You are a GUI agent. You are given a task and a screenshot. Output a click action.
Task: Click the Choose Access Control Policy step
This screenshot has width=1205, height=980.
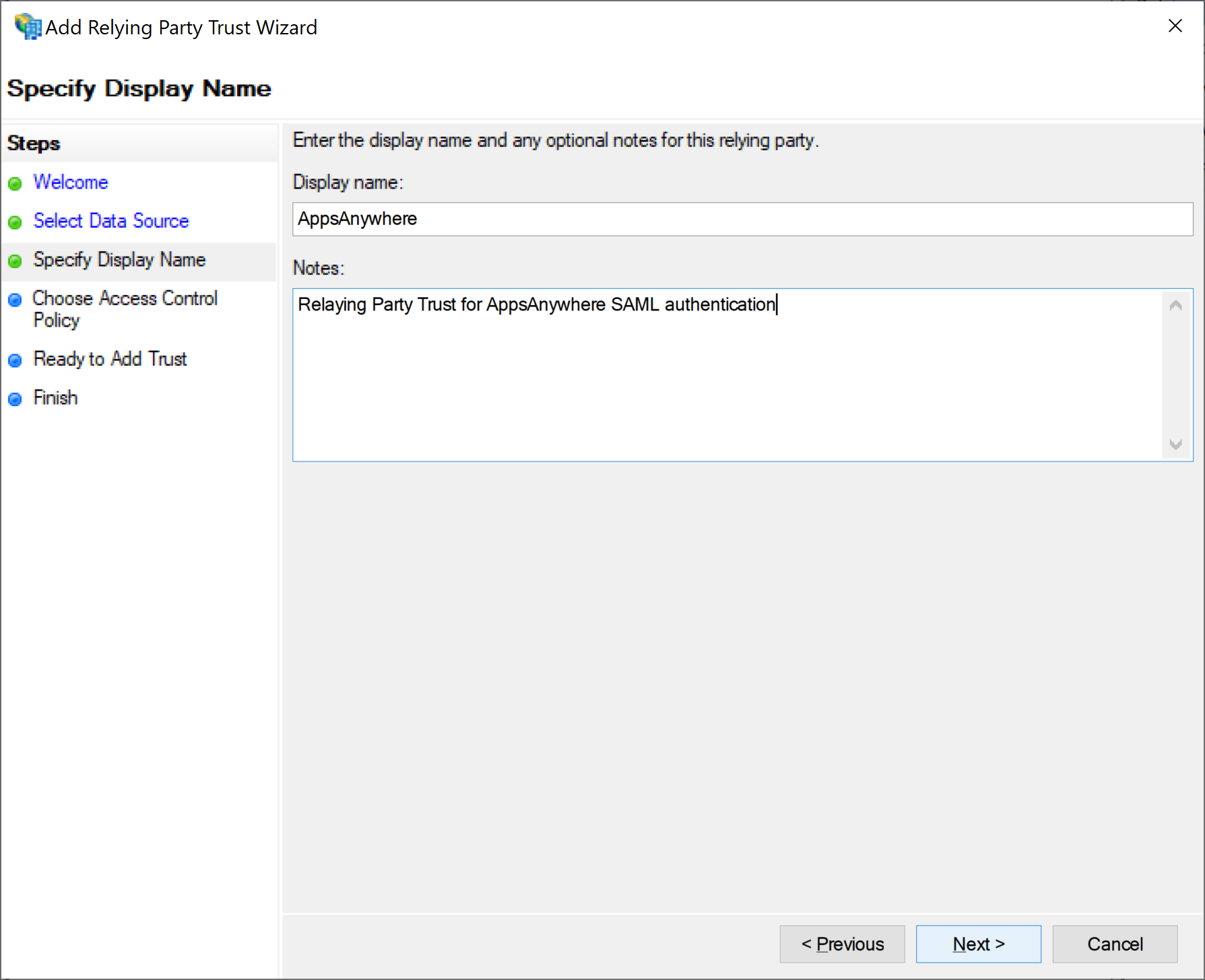(x=125, y=309)
